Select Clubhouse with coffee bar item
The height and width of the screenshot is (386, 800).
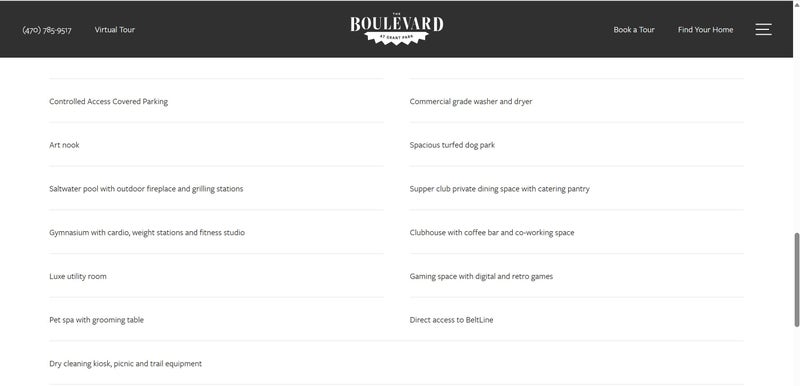tap(492, 233)
